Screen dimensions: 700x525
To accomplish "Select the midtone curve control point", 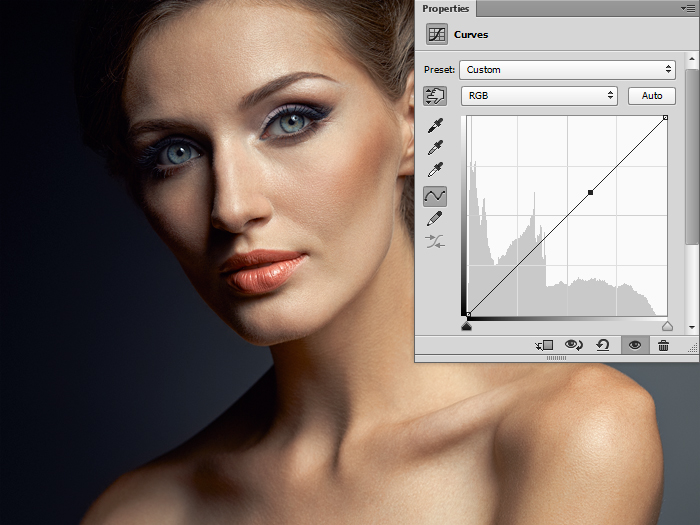I will pos(591,192).
